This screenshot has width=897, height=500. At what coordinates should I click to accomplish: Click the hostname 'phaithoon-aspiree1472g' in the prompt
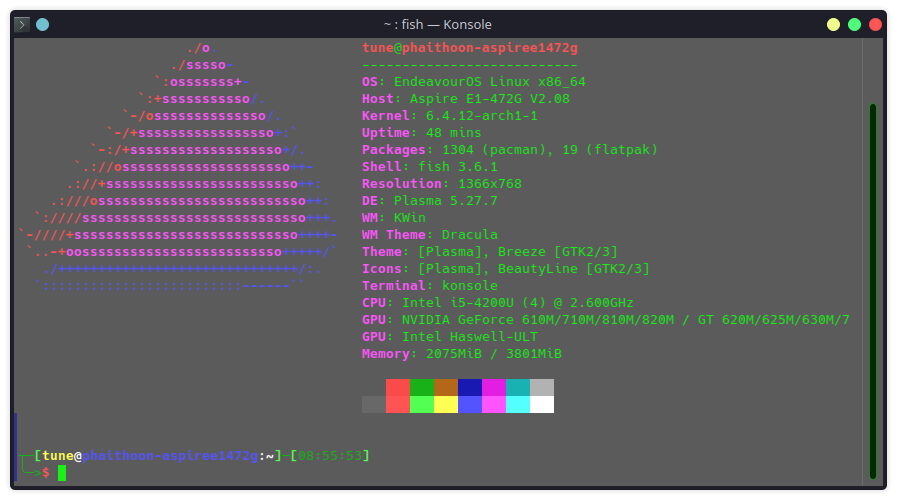170,456
